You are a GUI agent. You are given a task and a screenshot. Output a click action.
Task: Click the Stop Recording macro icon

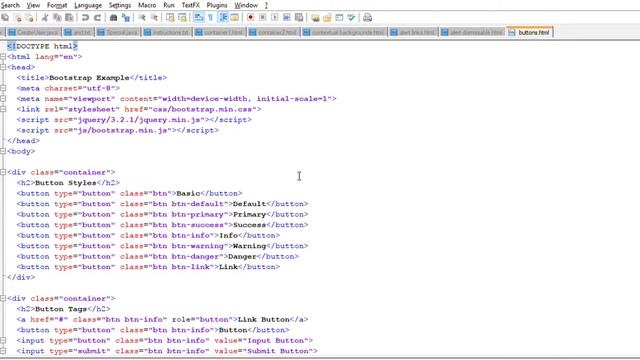[262, 18]
